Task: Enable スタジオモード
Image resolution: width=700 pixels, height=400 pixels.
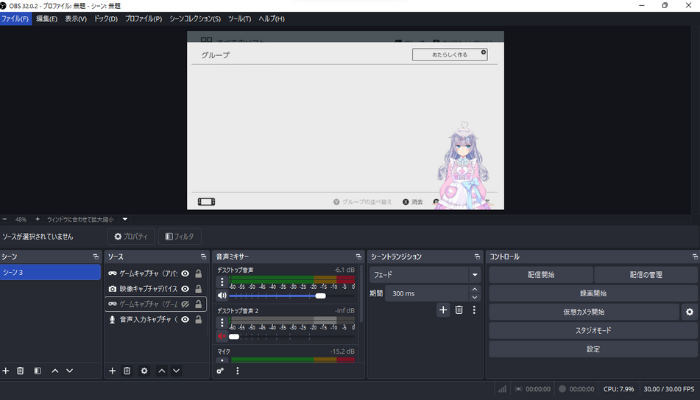Action: (593, 330)
